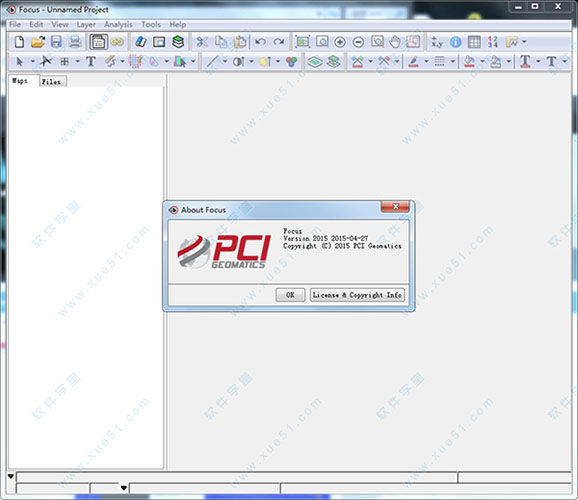Expand the pen line color dropdown
This screenshot has width=578, height=500.
click(x=426, y=61)
